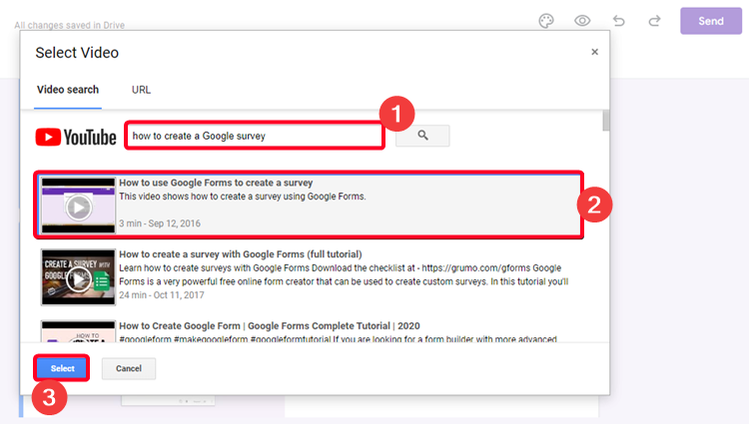Click the preview eye icon
The image size is (749, 424).
pos(582,21)
